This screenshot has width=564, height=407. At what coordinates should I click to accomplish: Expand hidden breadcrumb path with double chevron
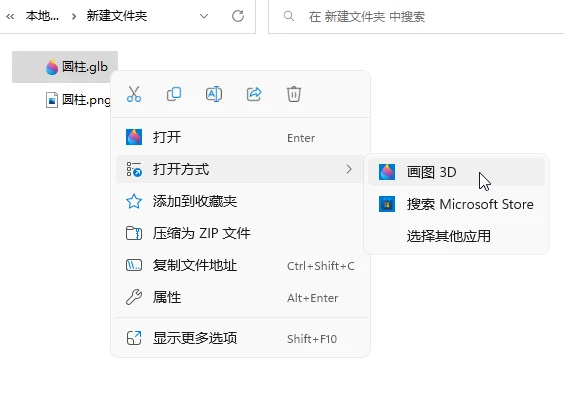(x=10, y=16)
